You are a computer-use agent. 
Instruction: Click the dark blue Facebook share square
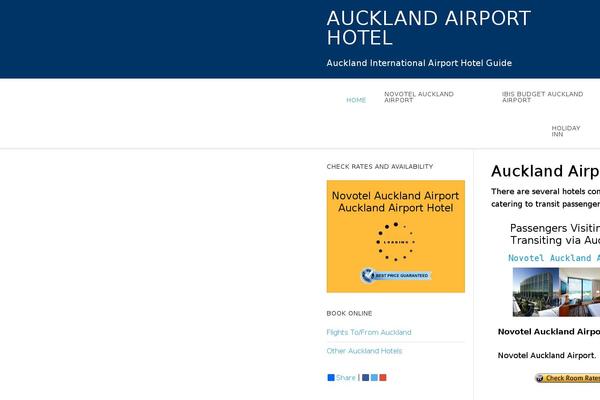[366, 378]
